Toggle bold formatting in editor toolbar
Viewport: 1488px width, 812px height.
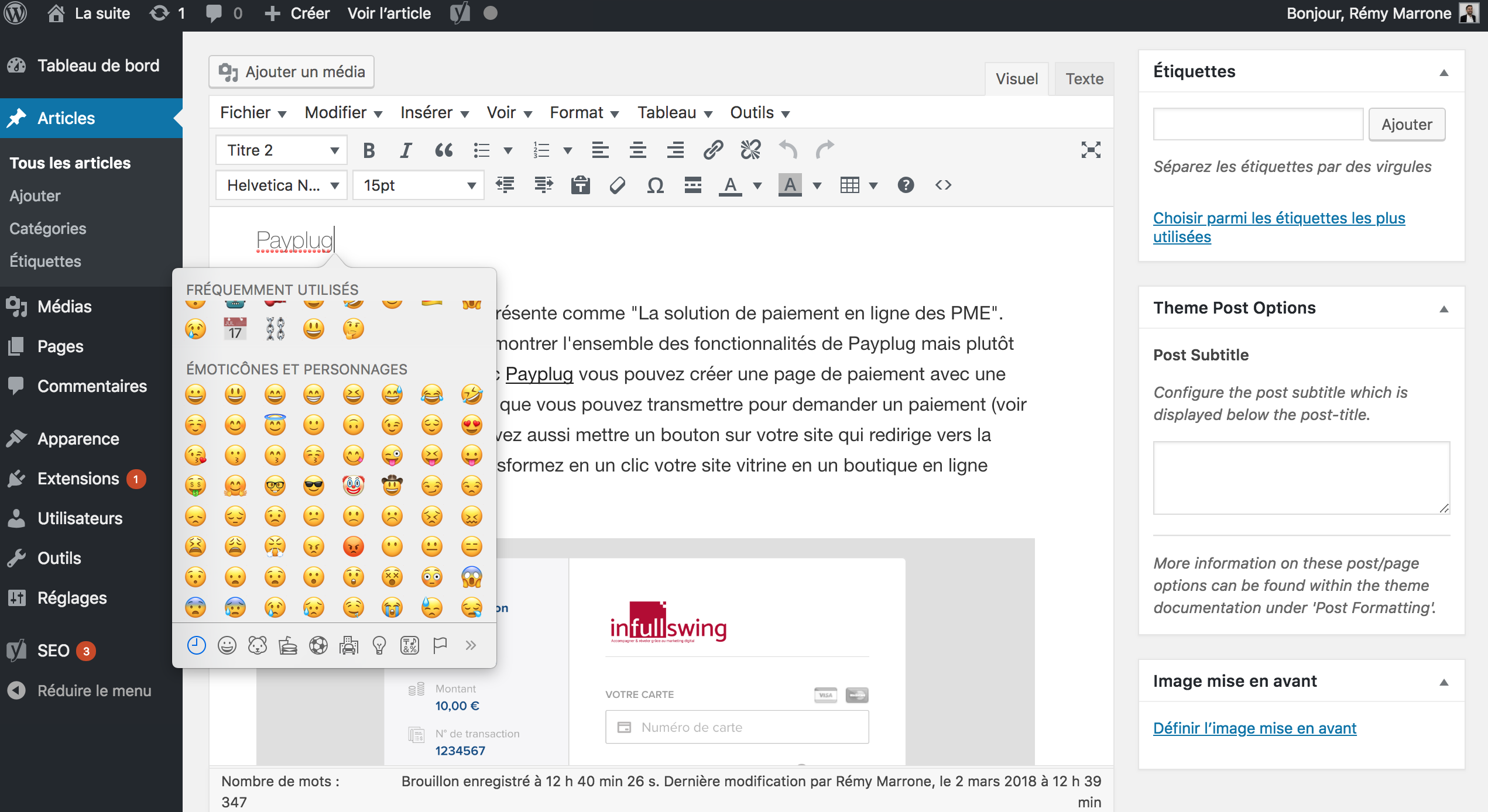(368, 150)
